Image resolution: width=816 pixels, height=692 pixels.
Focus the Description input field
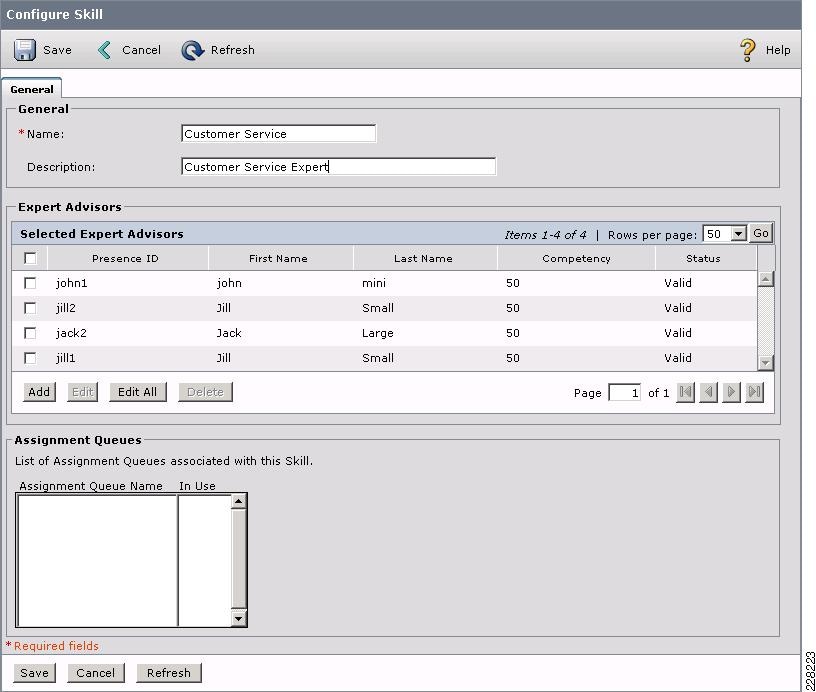point(339,166)
